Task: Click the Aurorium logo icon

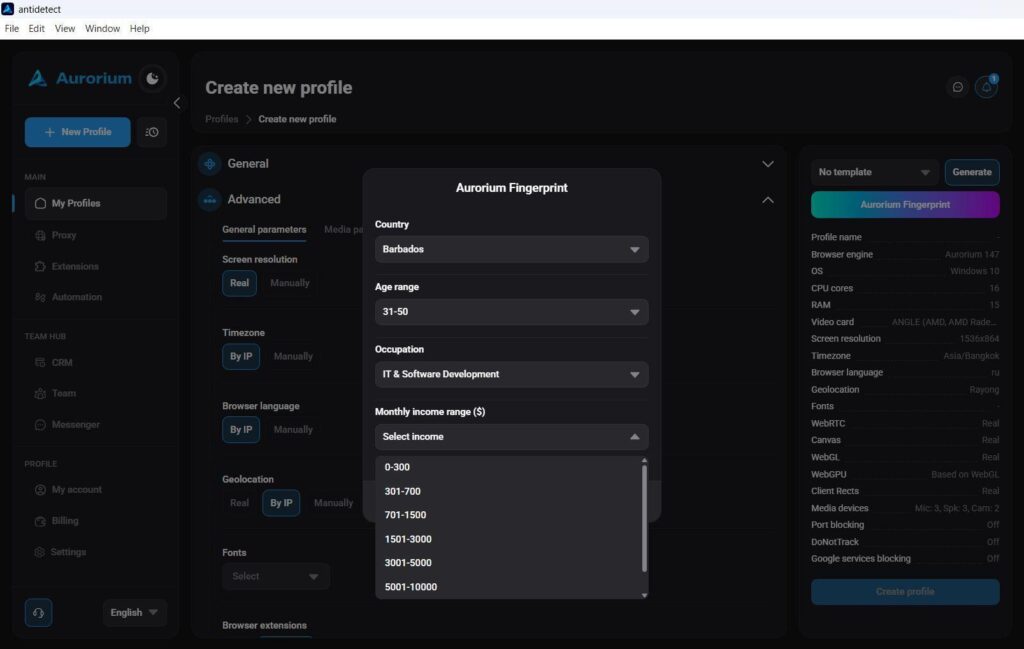Action: coord(38,78)
